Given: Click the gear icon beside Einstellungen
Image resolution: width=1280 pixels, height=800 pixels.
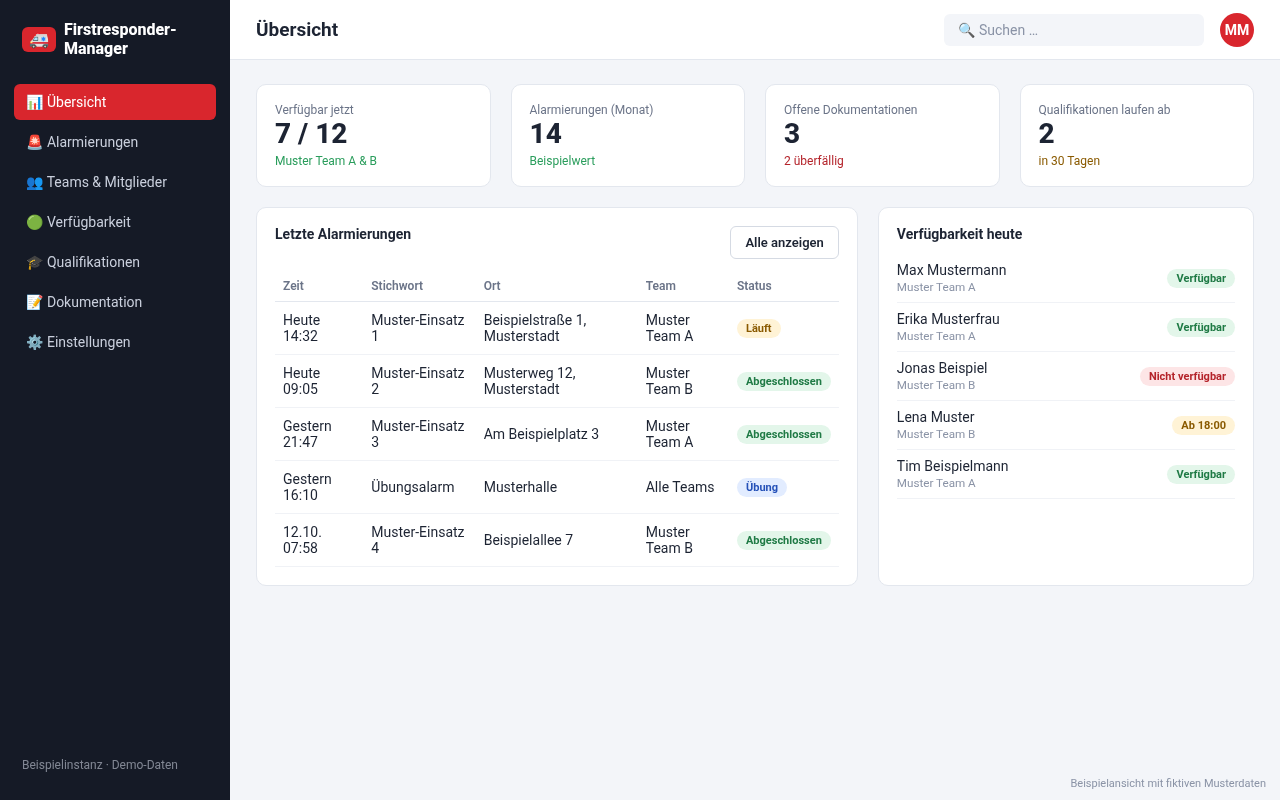Looking at the screenshot, I should click(34, 342).
